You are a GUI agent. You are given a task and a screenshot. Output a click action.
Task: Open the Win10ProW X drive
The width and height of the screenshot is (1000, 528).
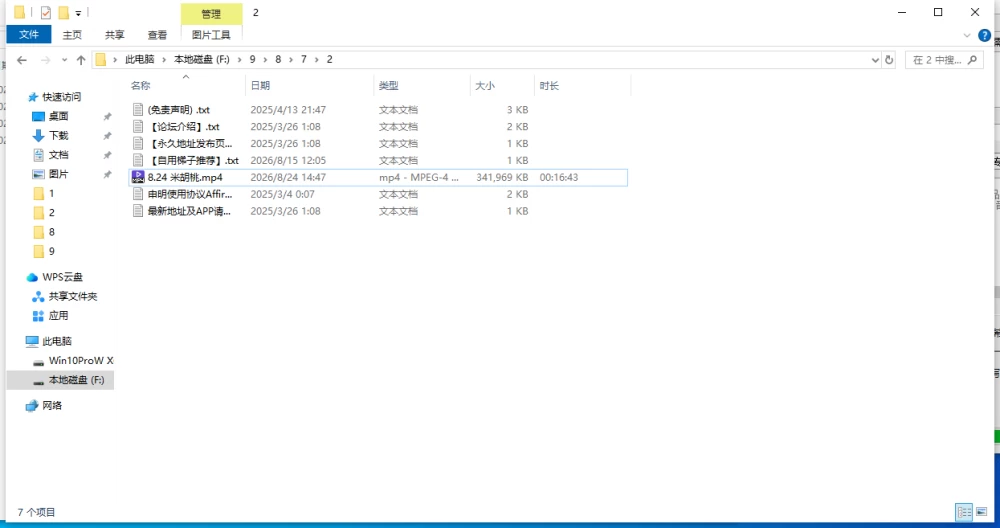pyautogui.click(x=80, y=360)
